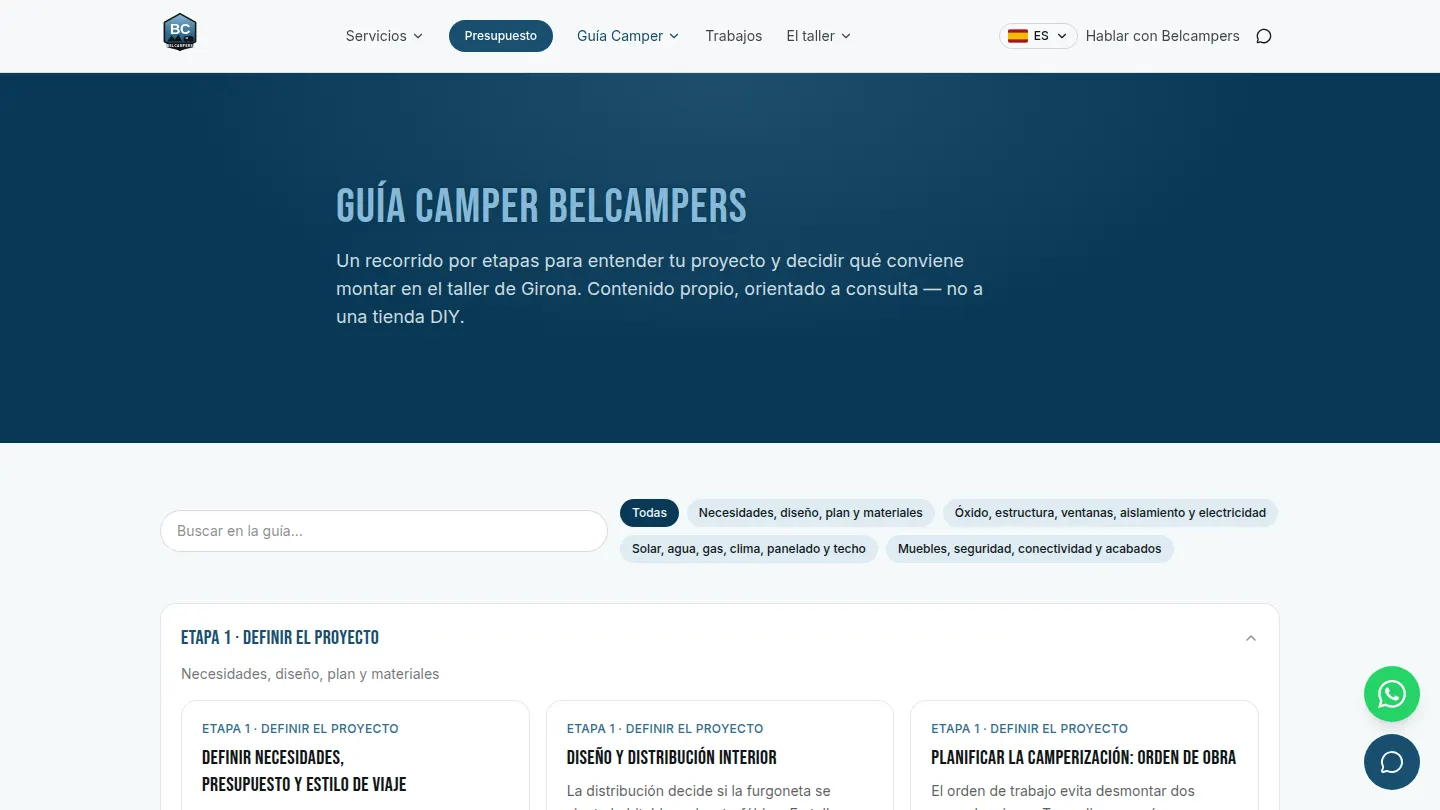Click the Guía Camper Belcampers page title
The image size is (1440, 810).
(541, 206)
